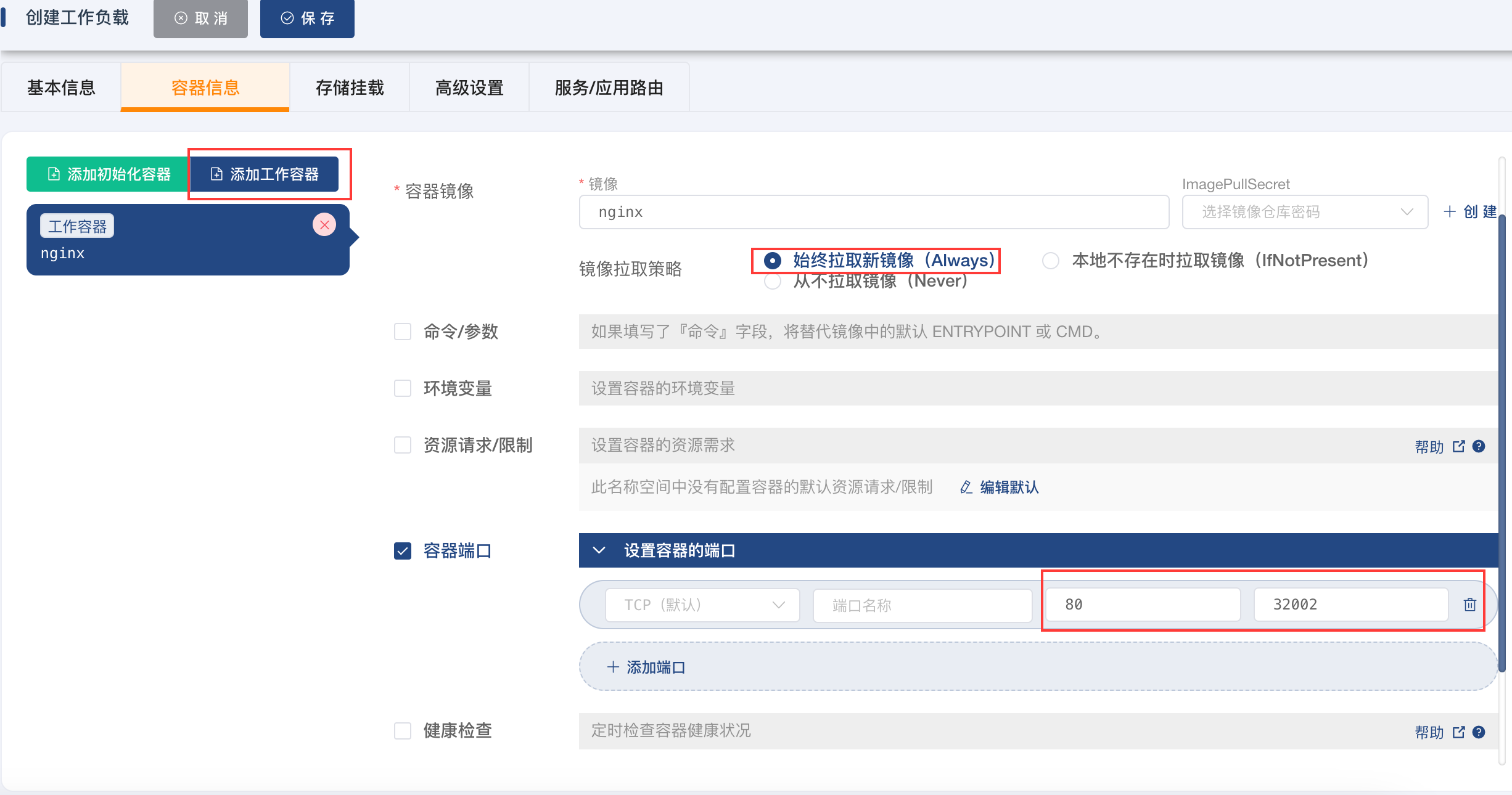Collapse the 设置容器的端口 section chevron

point(599,550)
